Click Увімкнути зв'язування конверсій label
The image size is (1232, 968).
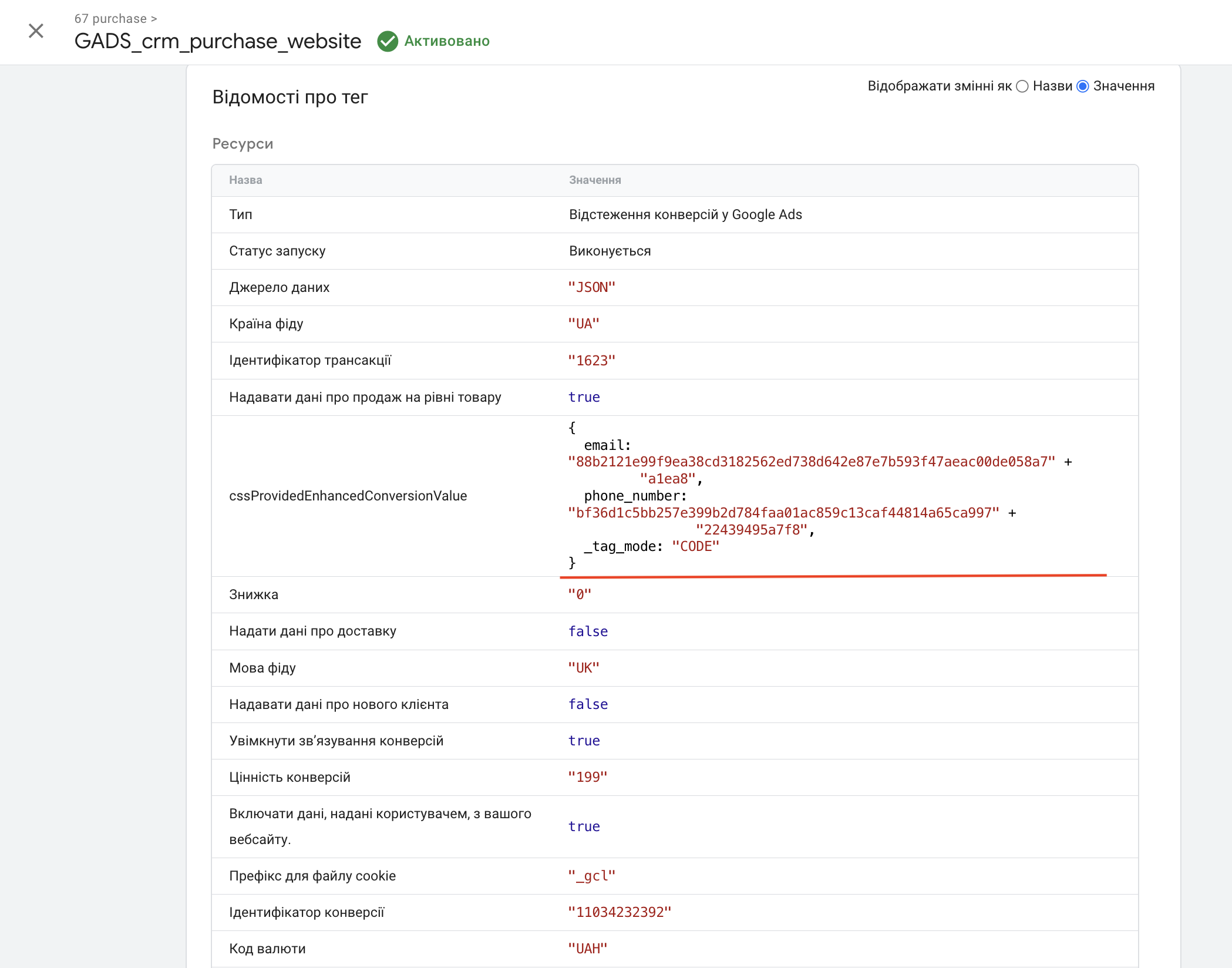336,741
